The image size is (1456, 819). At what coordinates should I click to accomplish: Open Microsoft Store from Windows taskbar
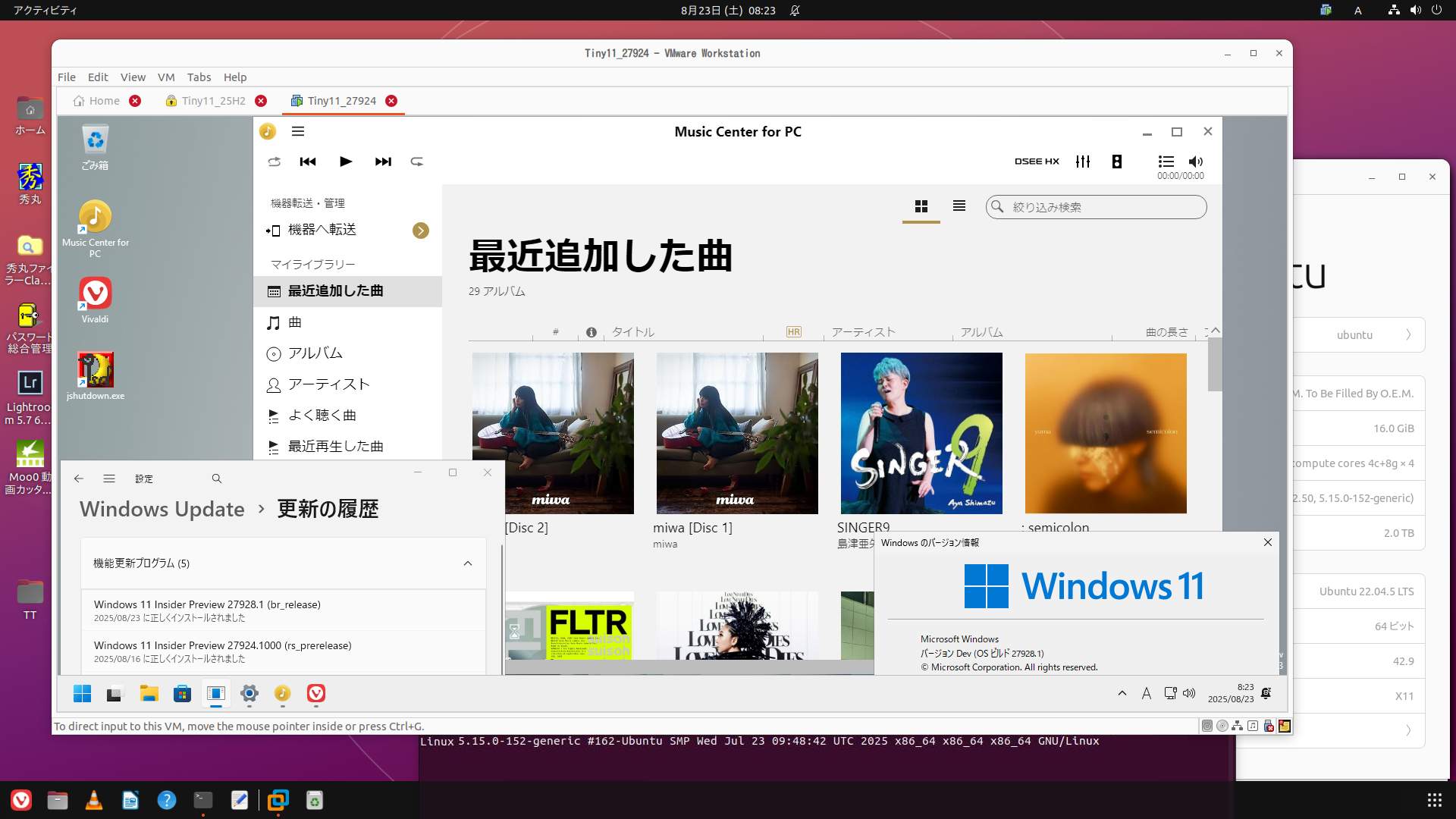tap(182, 693)
